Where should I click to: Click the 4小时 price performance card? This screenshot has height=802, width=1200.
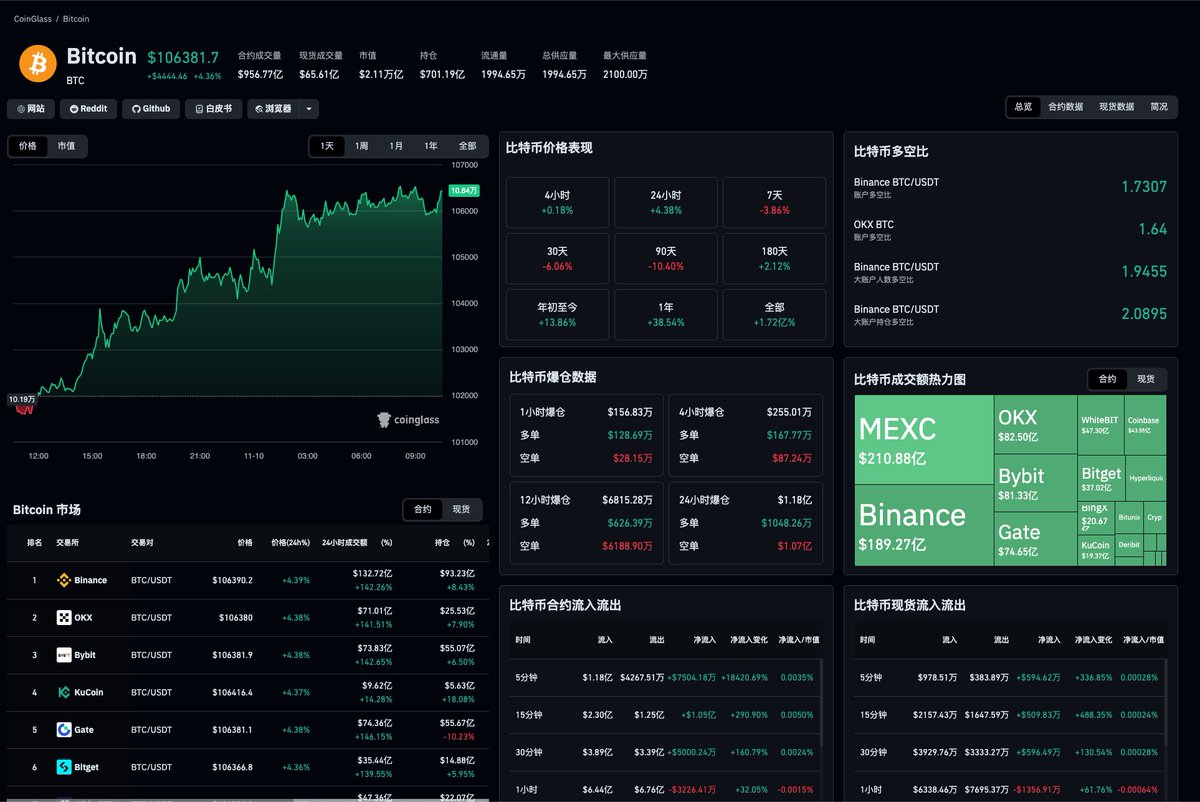[557, 202]
